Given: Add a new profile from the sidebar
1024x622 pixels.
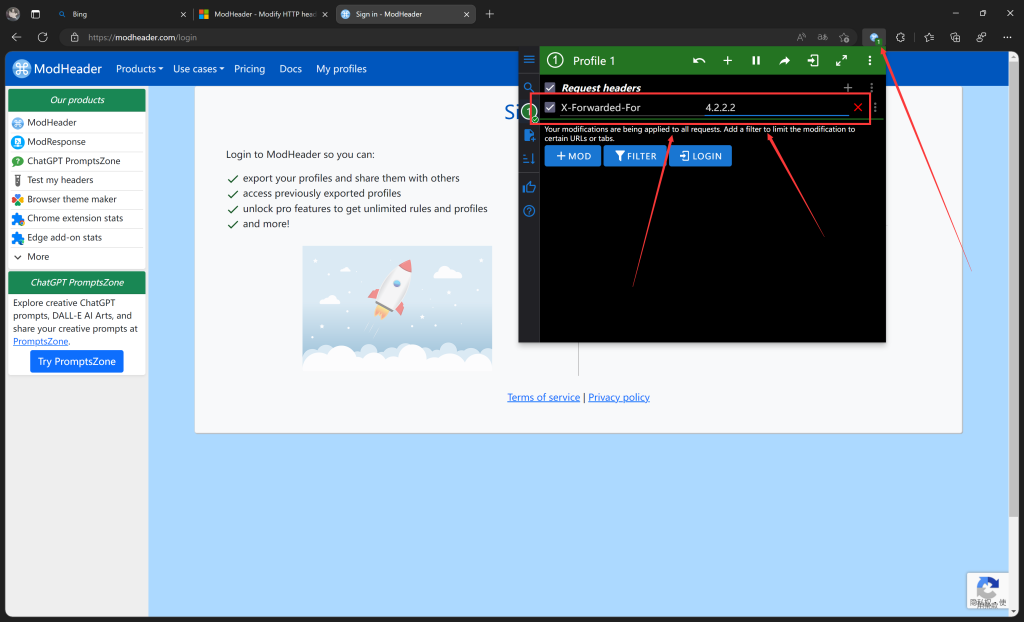Looking at the screenshot, I should coord(529,135).
